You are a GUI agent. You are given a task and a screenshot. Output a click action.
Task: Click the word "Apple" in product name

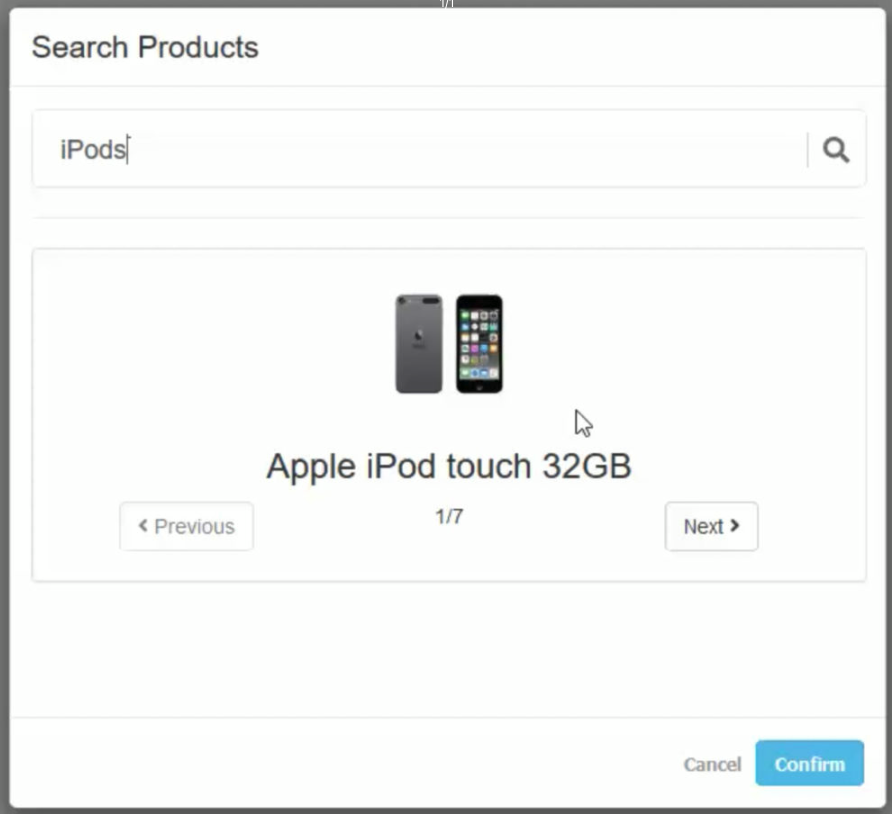(311, 467)
